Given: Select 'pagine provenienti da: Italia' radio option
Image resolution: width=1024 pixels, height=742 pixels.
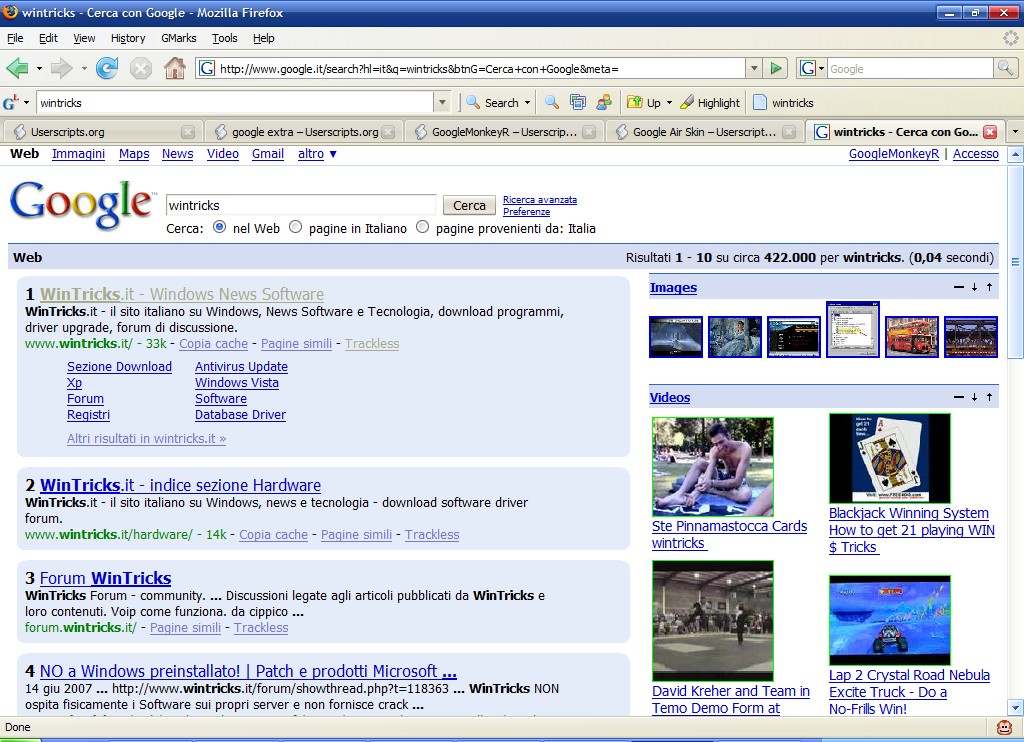Looking at the screenshot, I should click(423, 227).
